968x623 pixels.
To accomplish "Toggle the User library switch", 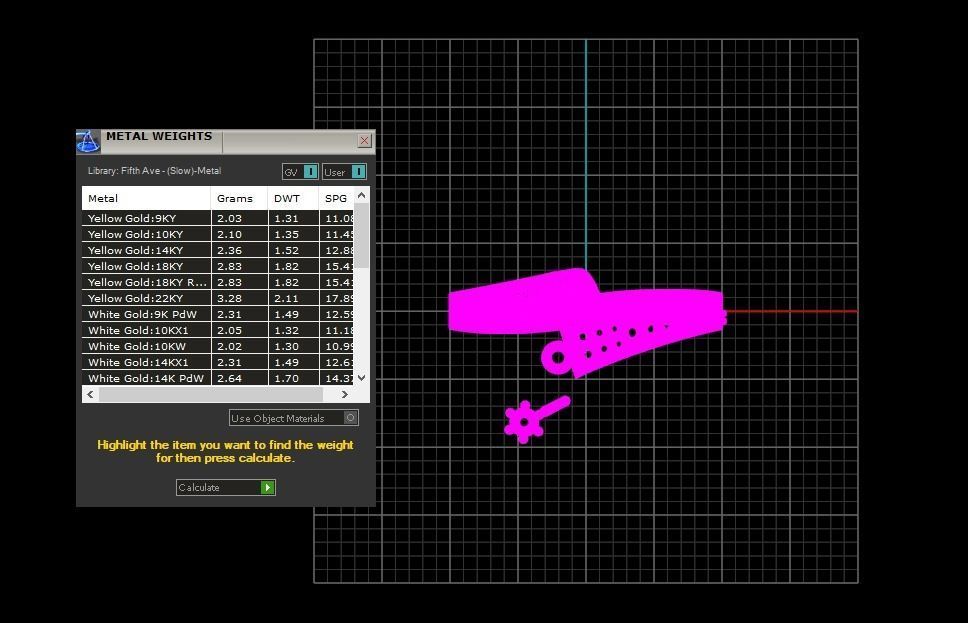I will click(344, 172).
